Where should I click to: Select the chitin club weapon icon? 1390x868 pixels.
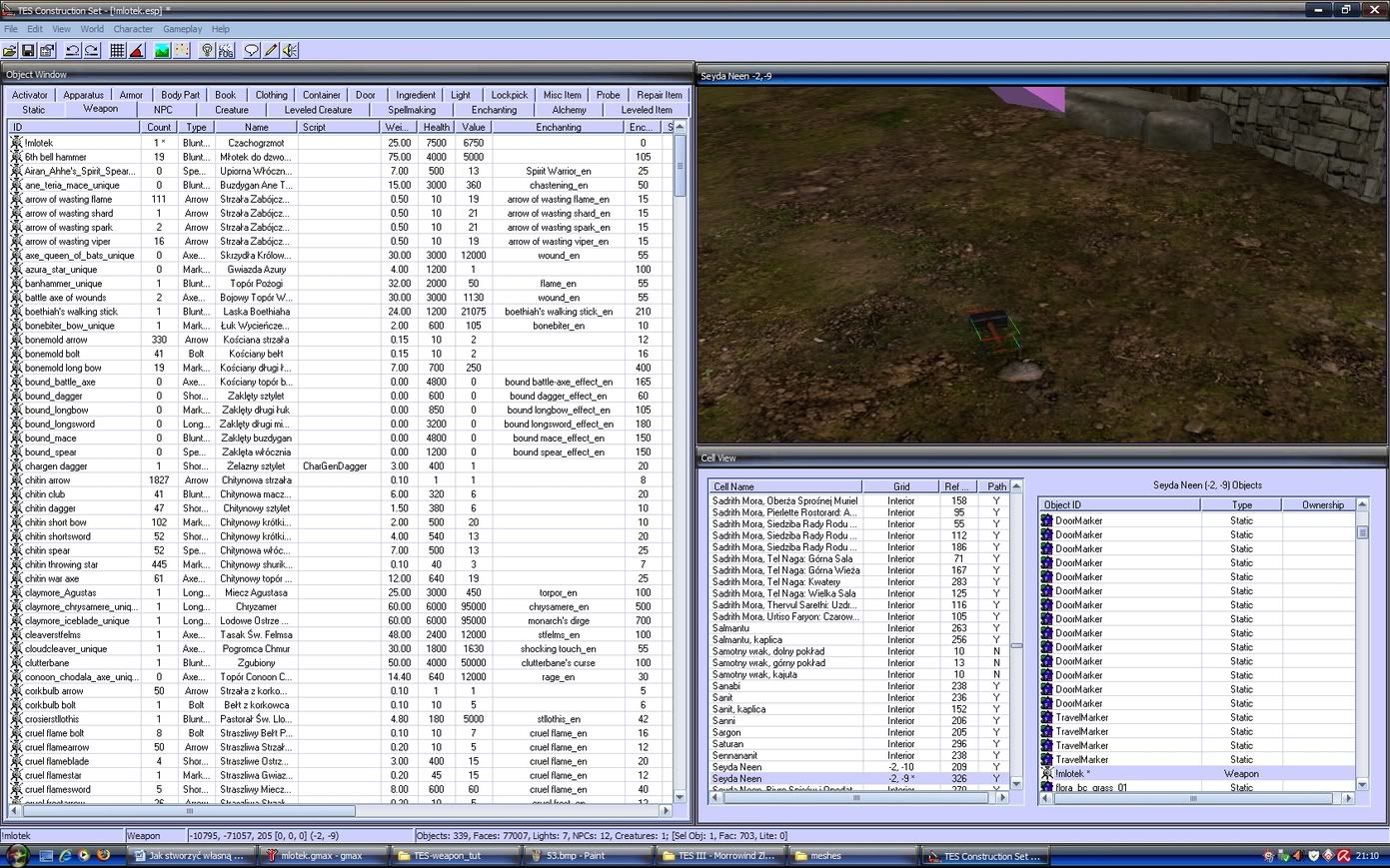pyautogui.click(x=16, y=494)
